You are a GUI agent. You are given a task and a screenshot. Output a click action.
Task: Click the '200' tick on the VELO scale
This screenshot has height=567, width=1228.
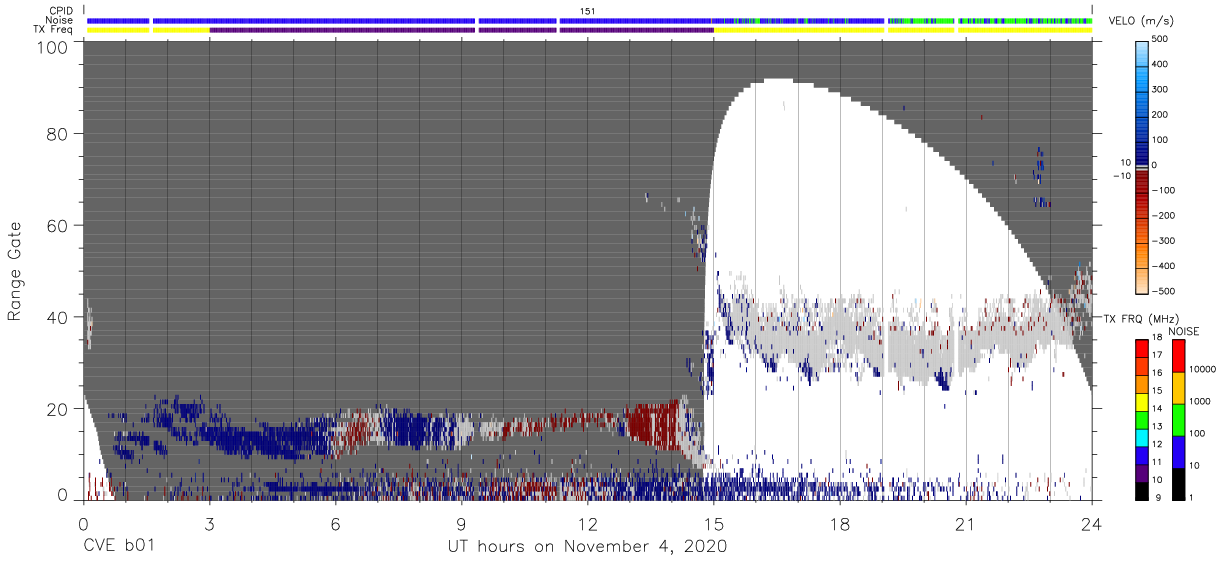pos(1160,115)
